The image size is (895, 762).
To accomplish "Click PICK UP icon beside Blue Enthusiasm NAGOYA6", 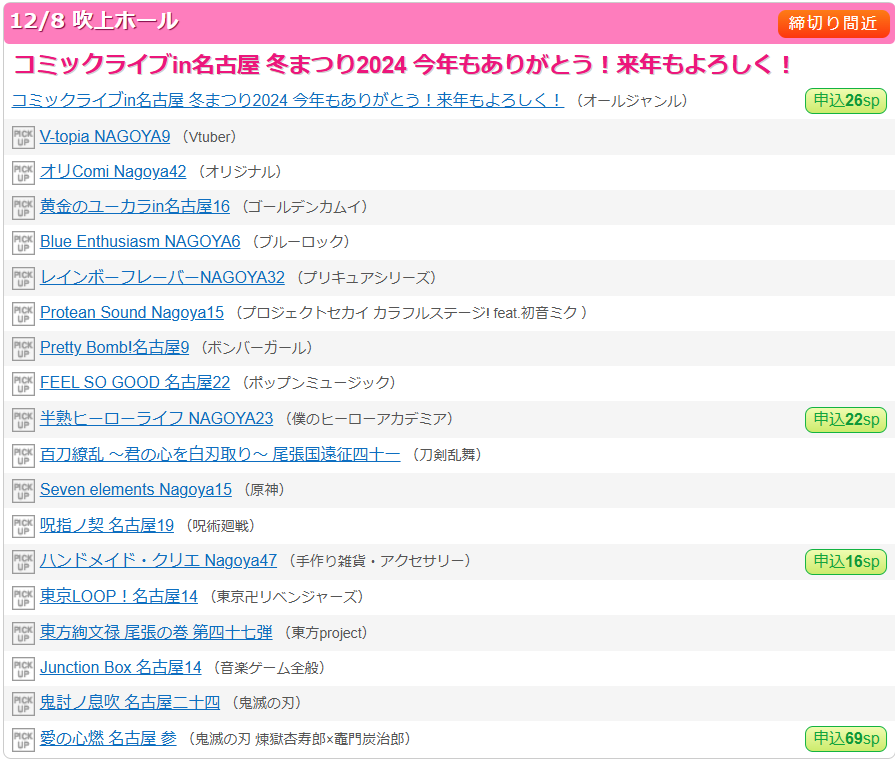I will click(23, 243).
